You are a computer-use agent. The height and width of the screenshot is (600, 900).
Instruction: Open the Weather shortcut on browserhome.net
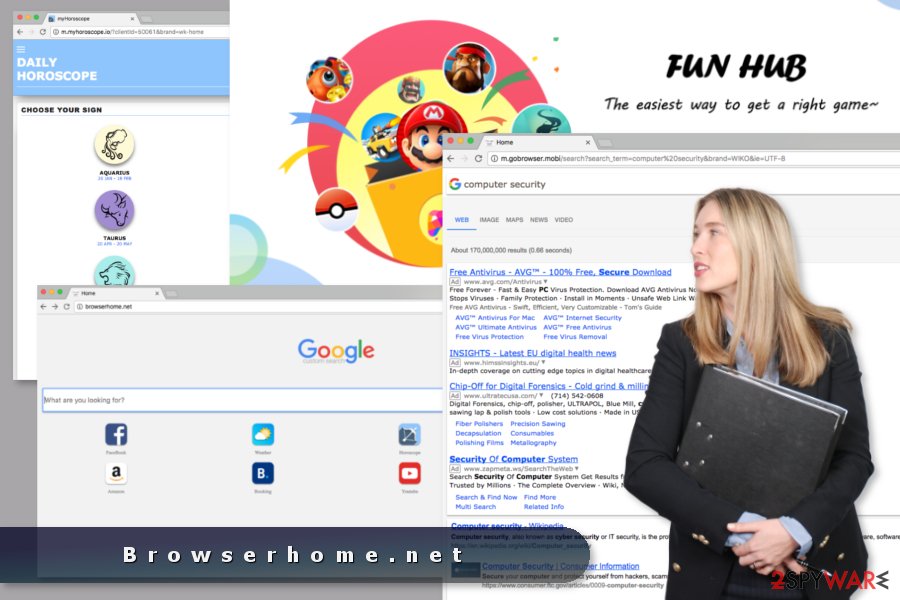263,435
